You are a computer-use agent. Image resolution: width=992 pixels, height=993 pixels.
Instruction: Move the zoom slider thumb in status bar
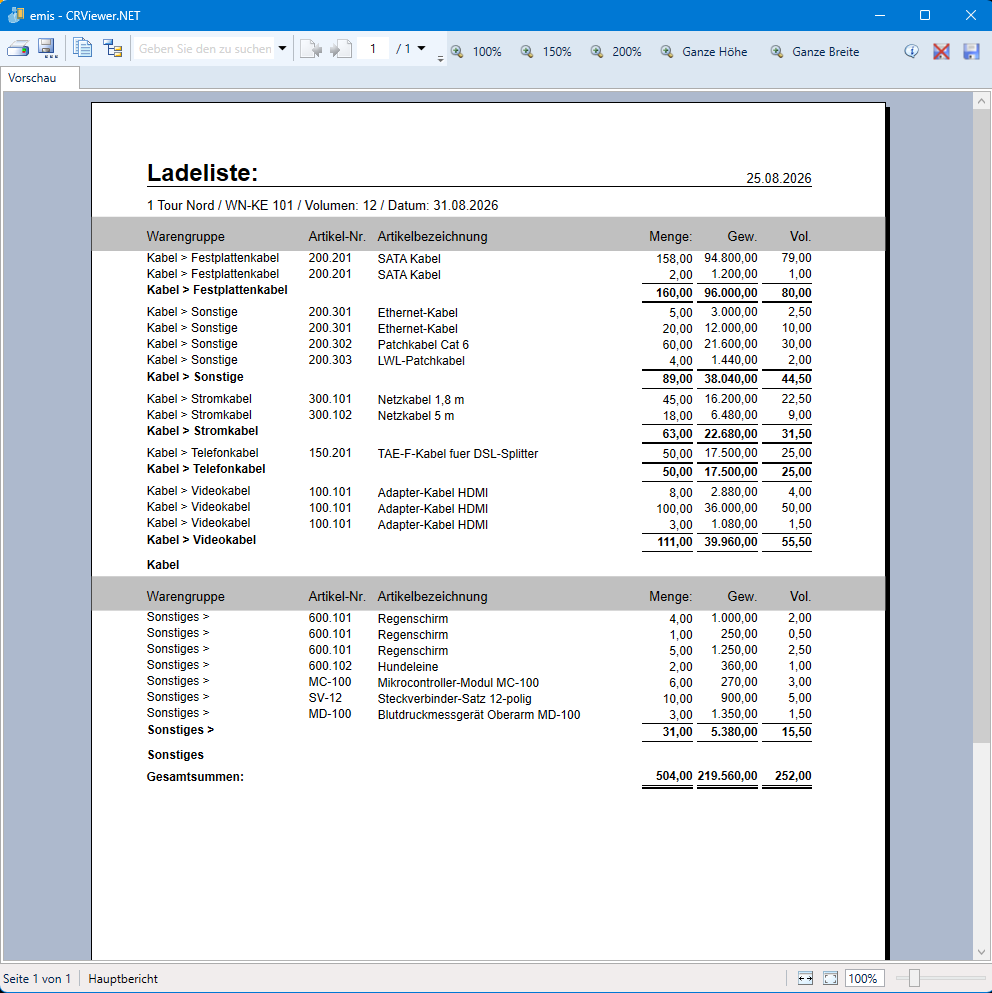(913, 978)
